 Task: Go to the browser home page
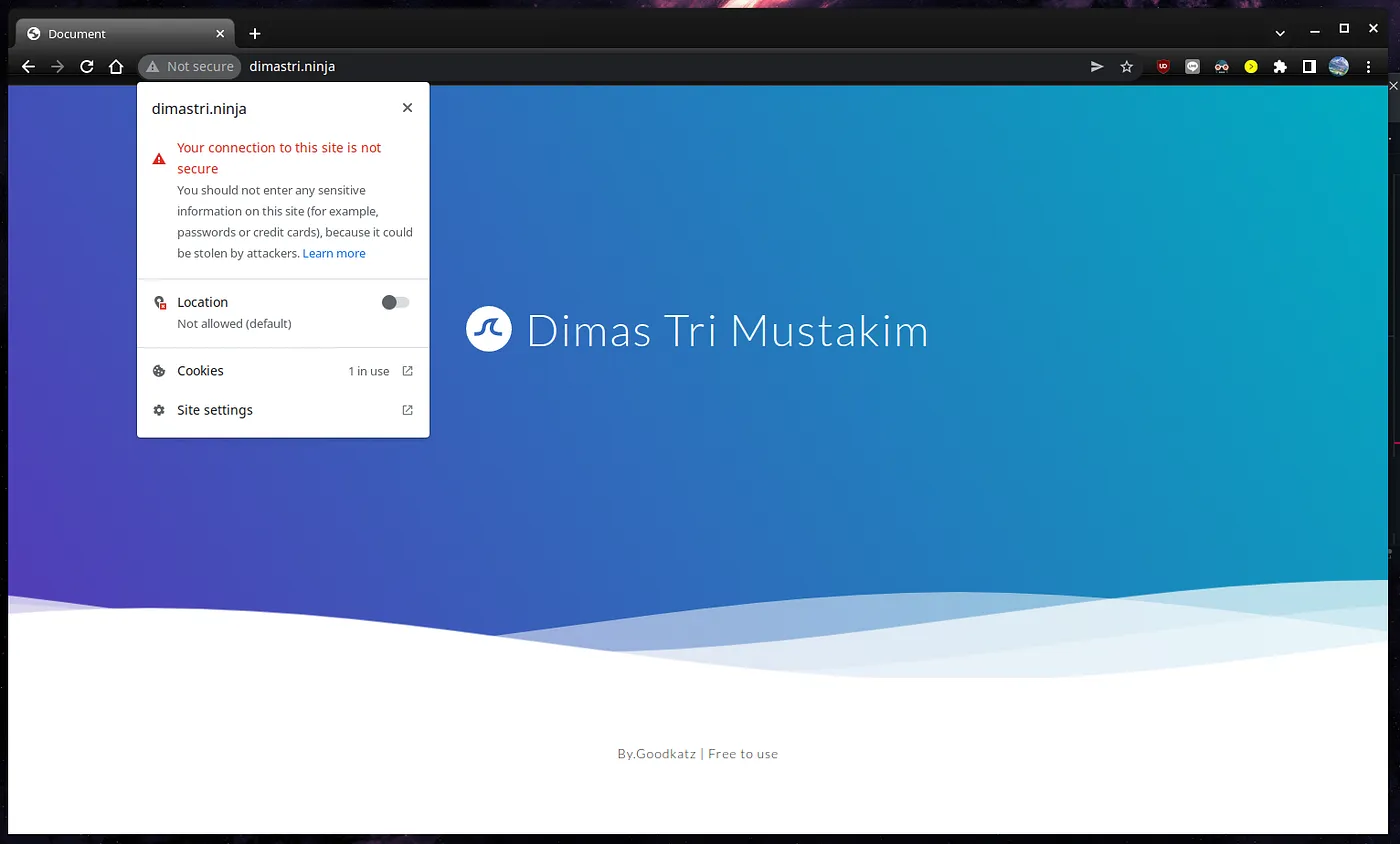coord(116,67)
